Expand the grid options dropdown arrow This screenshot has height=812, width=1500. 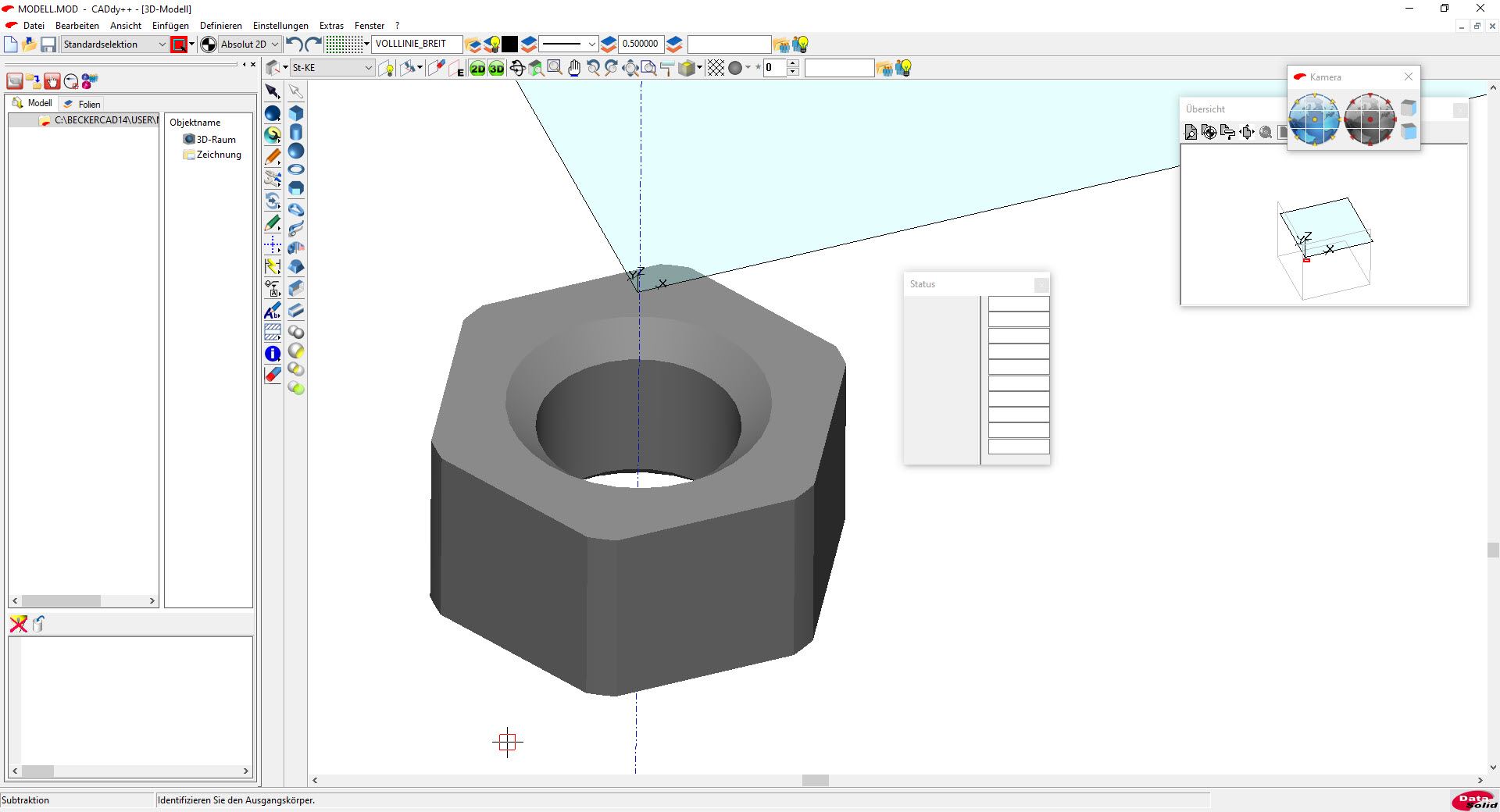pyautogui.click(x=366, y=45)
